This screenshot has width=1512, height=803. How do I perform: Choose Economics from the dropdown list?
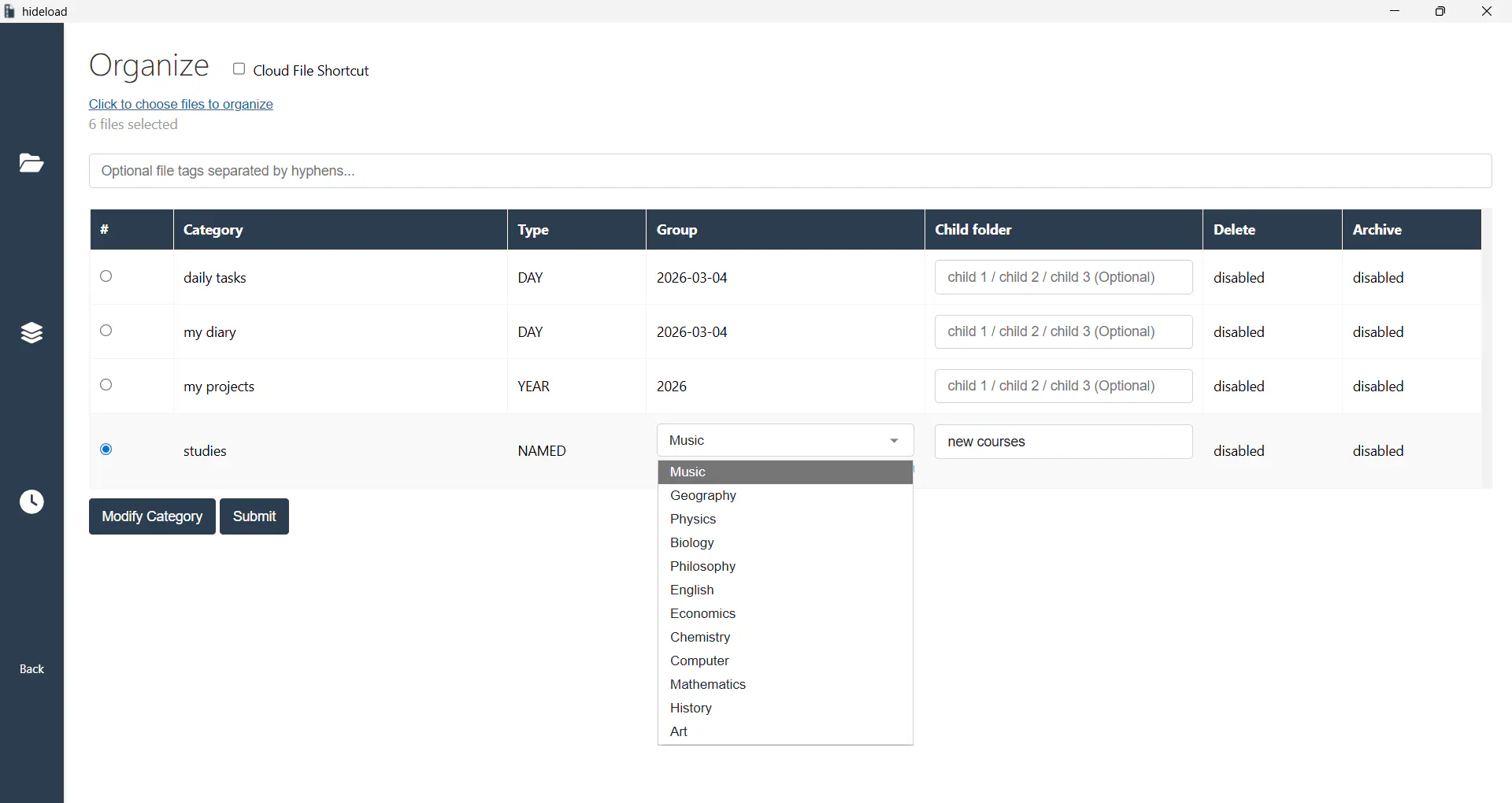point(785,614)
